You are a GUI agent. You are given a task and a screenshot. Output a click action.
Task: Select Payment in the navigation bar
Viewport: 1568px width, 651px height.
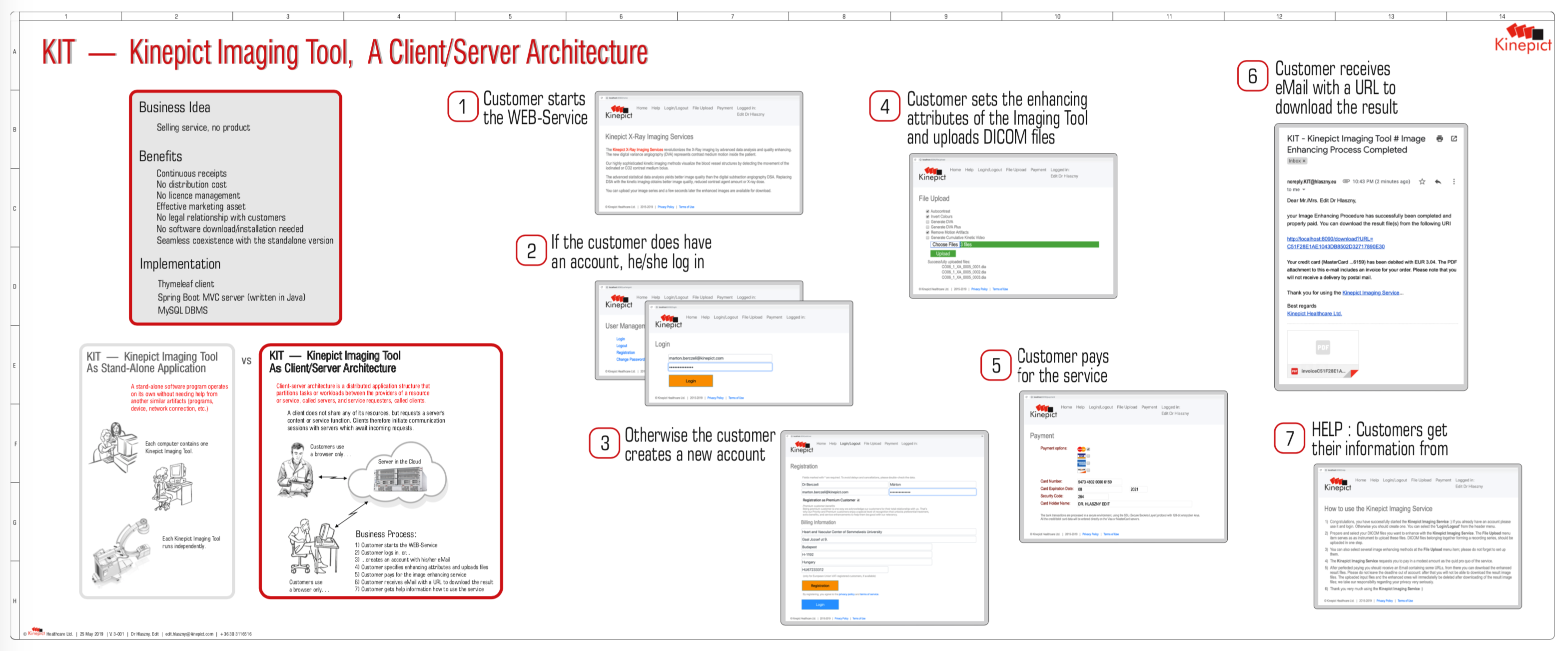pos(1038,170)
